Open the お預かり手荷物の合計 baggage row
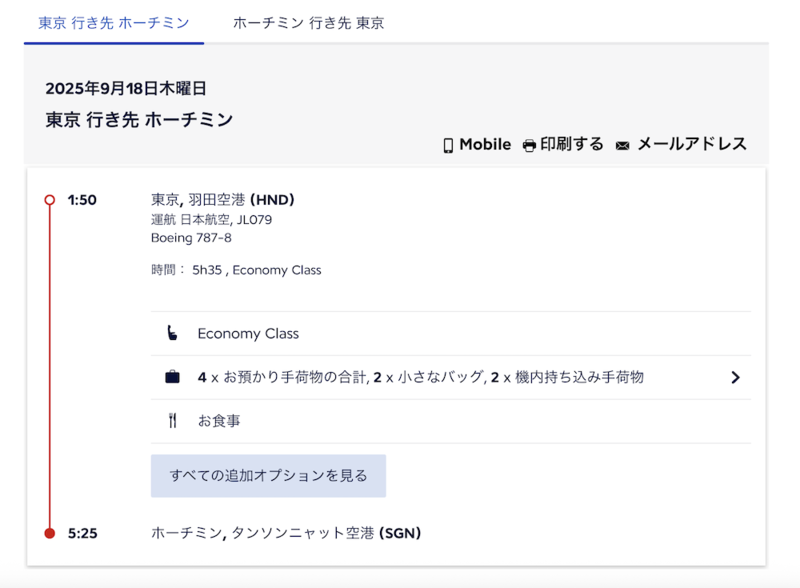 pyautogui.click(x=451, y=377)
